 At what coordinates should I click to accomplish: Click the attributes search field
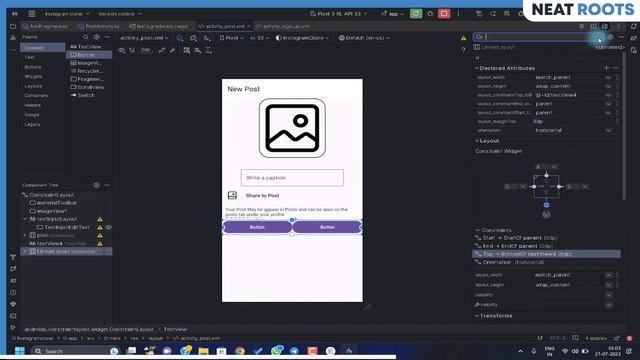pyautogui.click(x=538, y=37)
